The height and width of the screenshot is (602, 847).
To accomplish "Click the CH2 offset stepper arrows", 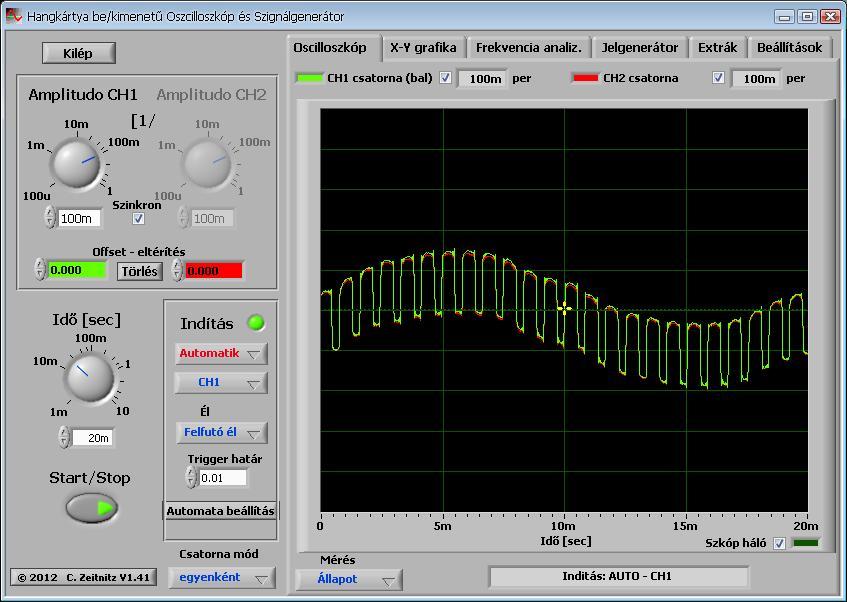I will tap(177, 270).
